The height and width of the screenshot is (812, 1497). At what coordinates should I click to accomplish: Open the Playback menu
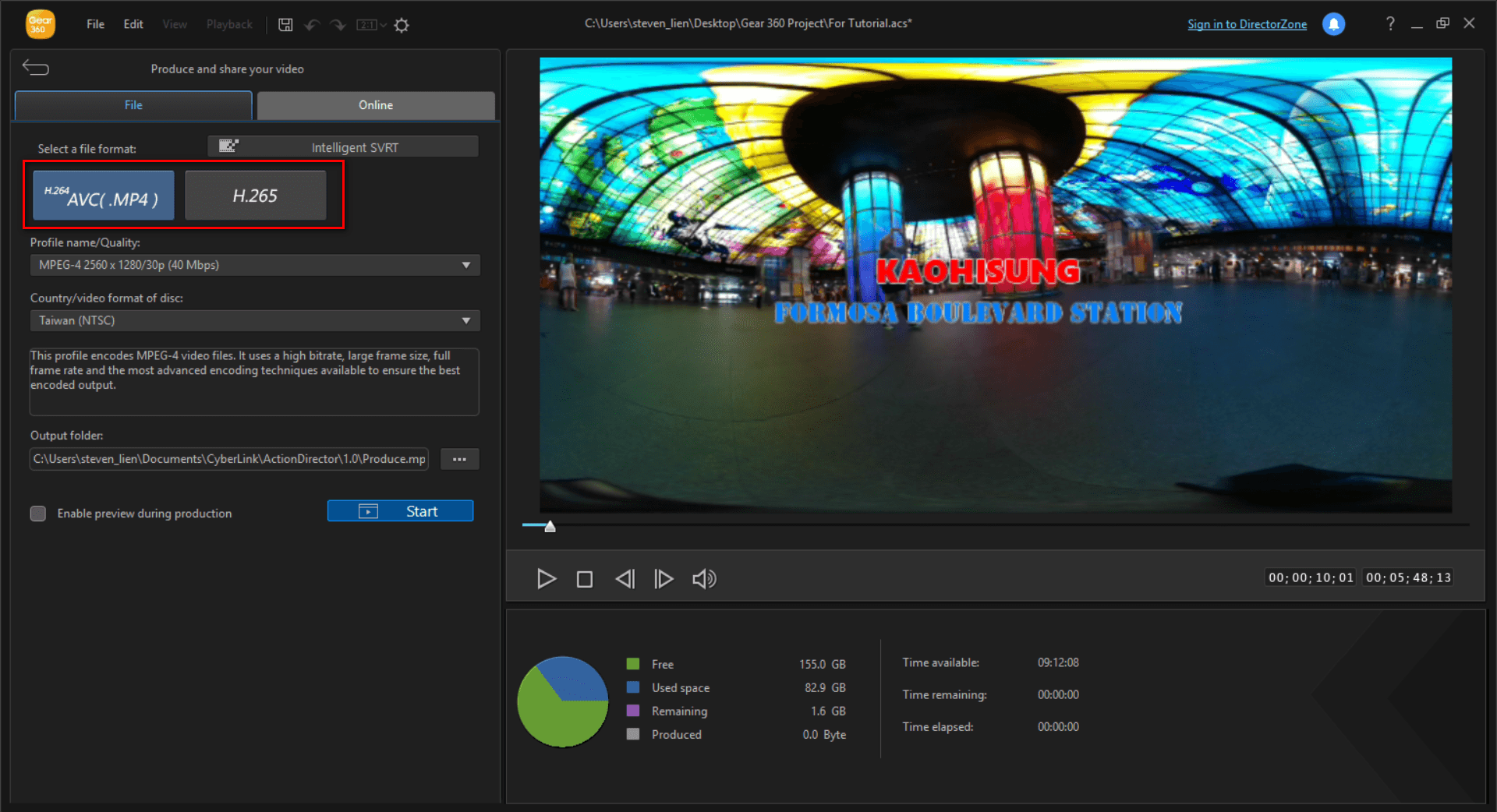pyautogui.click(x=229, y=24)
